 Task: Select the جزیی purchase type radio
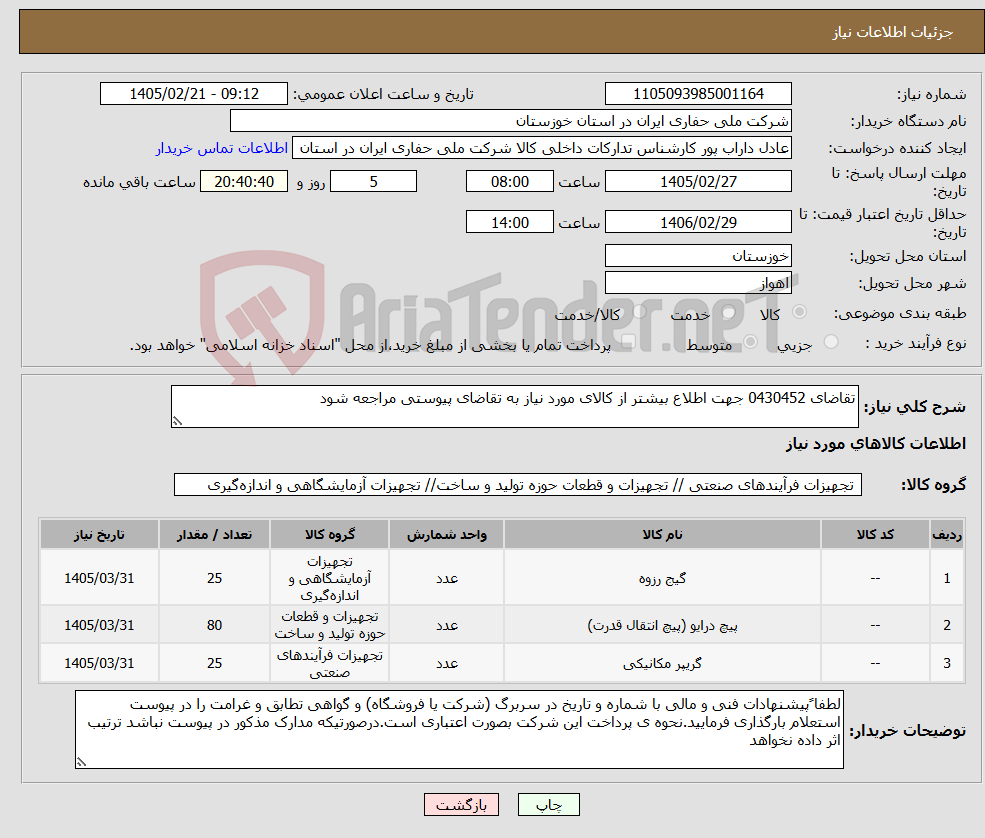pyautogui.click(x=830, y=342)
